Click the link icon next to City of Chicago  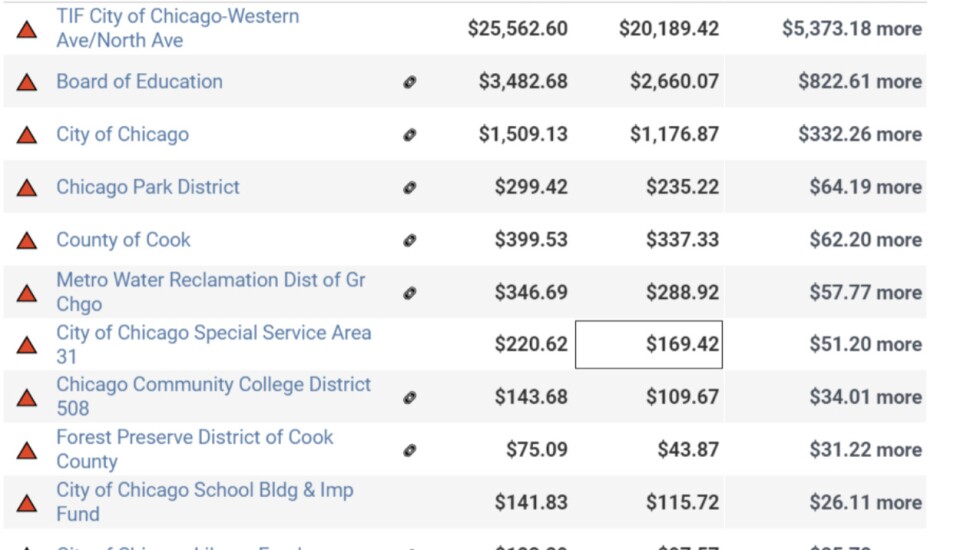[x=409, y=135]
